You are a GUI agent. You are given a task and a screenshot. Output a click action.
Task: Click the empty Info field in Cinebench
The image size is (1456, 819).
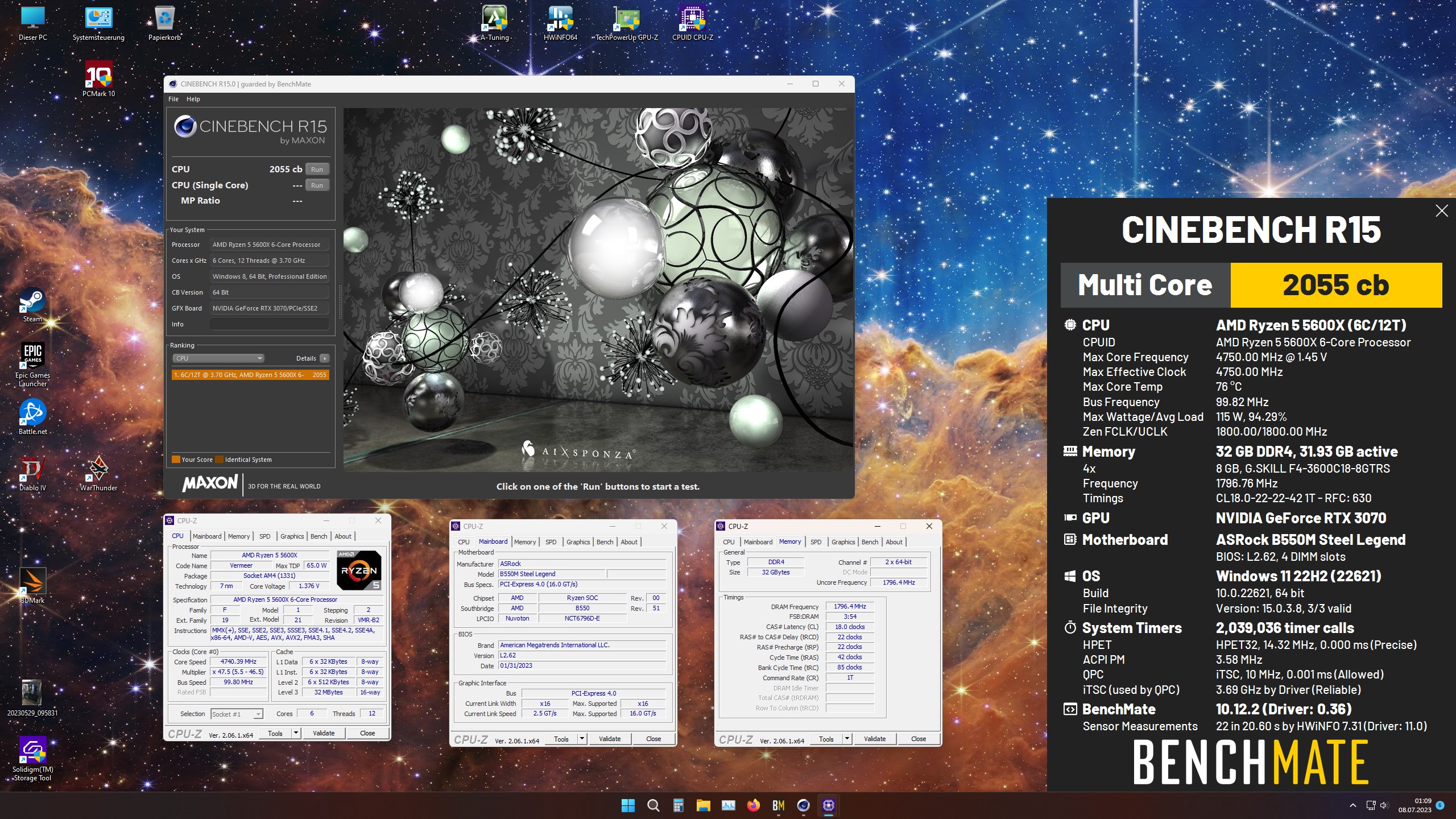270,324
